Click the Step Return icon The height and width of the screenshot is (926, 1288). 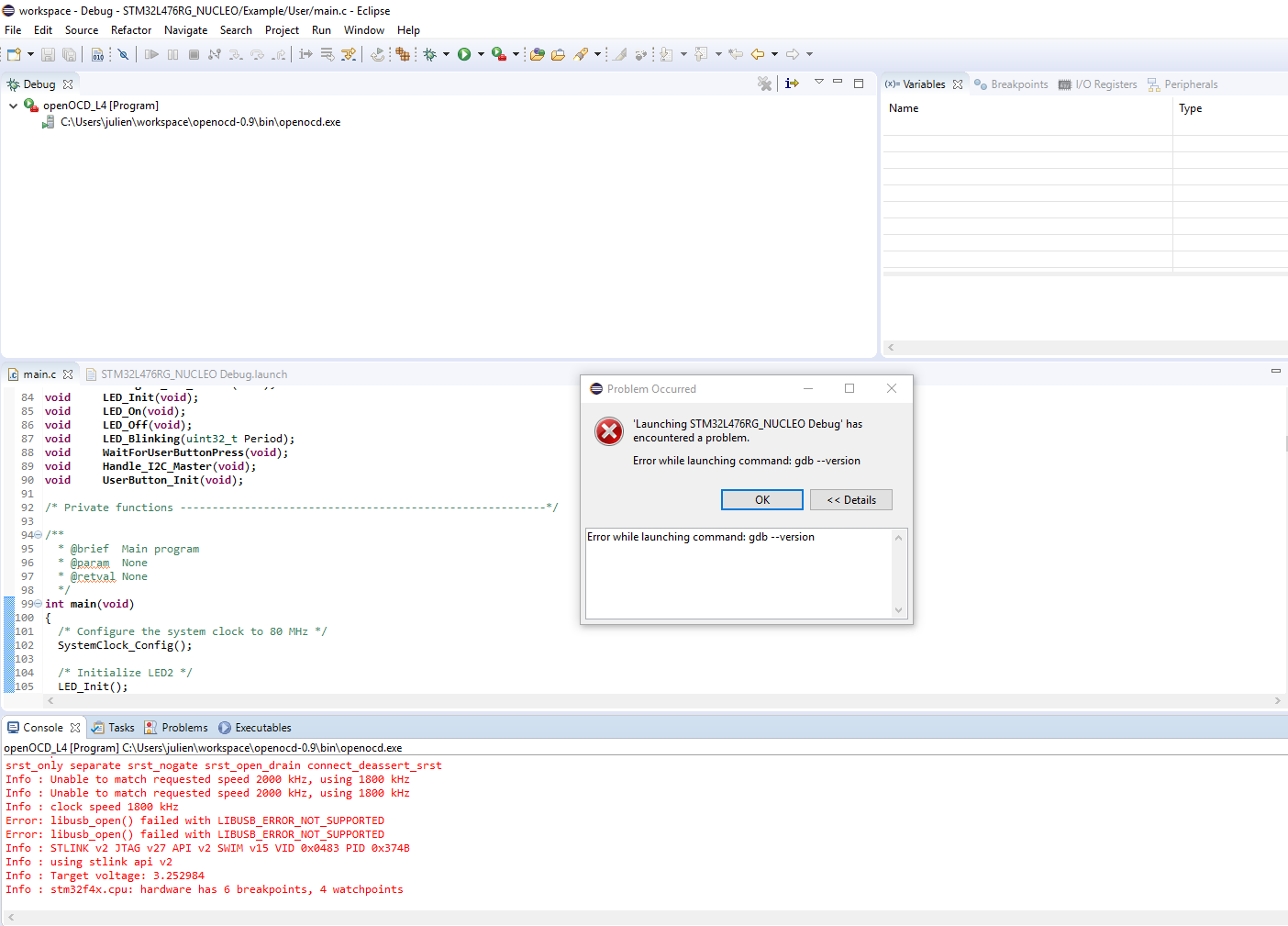(278, 54)
